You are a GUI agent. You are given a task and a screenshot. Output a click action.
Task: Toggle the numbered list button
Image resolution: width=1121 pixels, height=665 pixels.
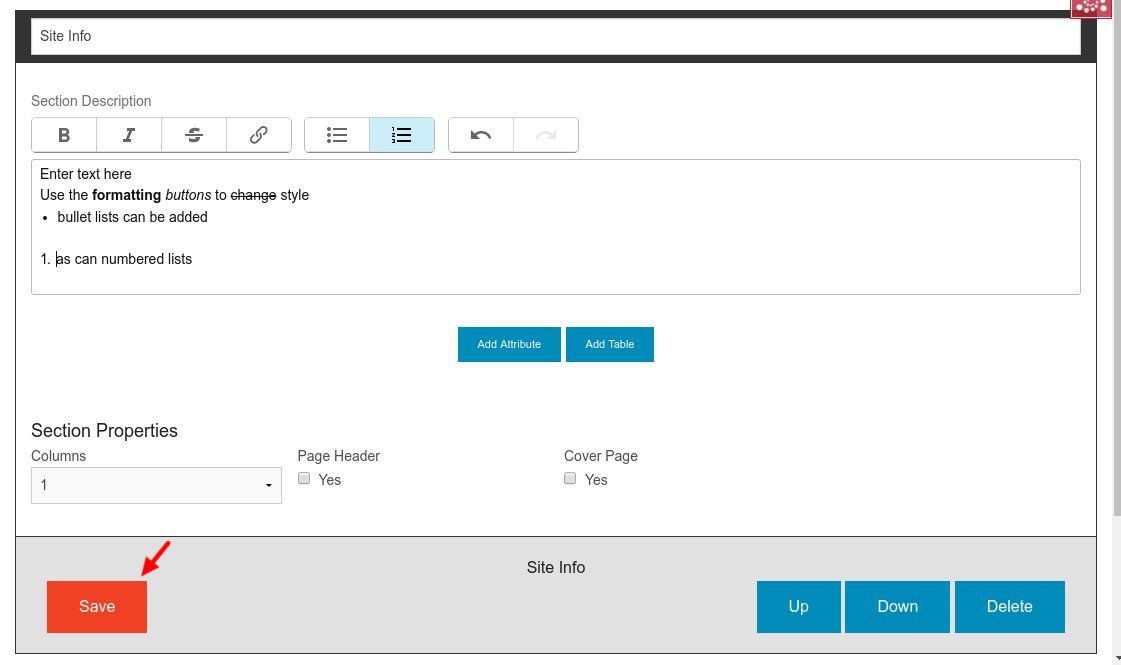point(402,135)
